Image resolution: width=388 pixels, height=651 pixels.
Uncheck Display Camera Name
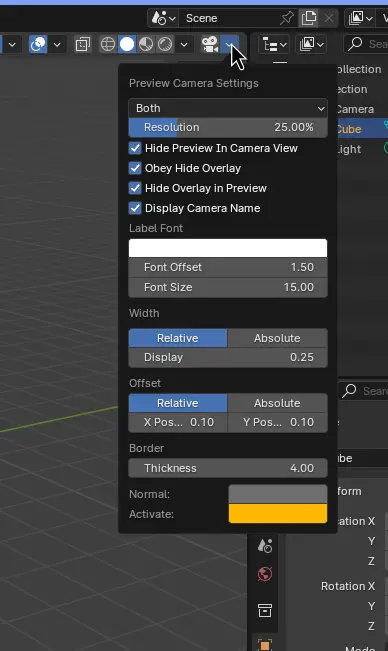(135, 208)
